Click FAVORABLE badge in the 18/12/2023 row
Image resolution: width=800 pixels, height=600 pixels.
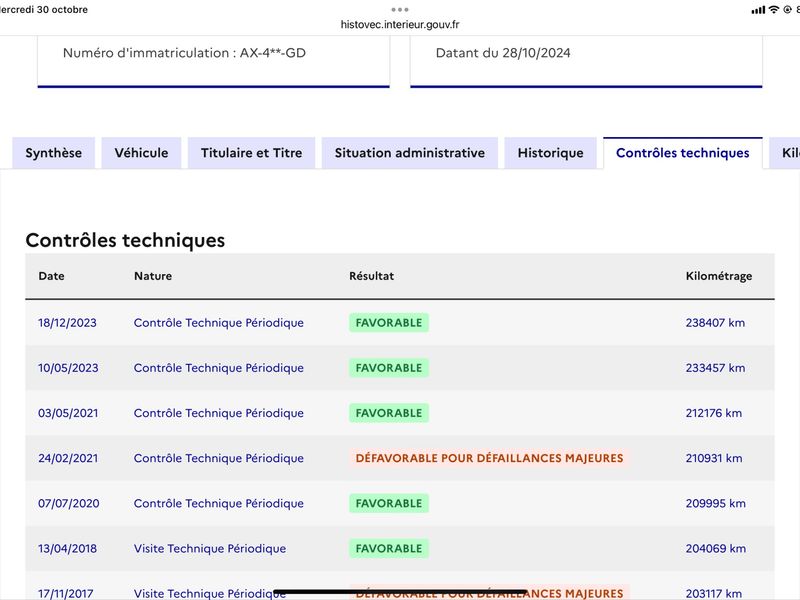389,323
